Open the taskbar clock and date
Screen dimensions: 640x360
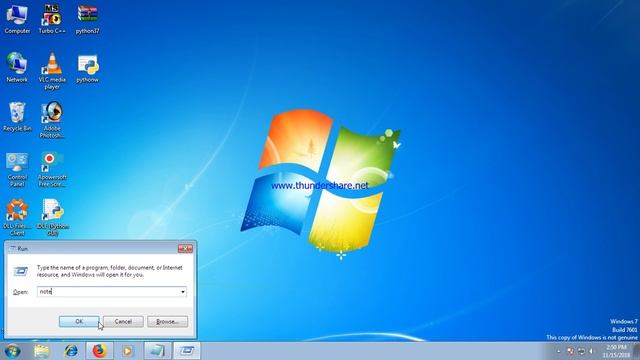[616, 351]
